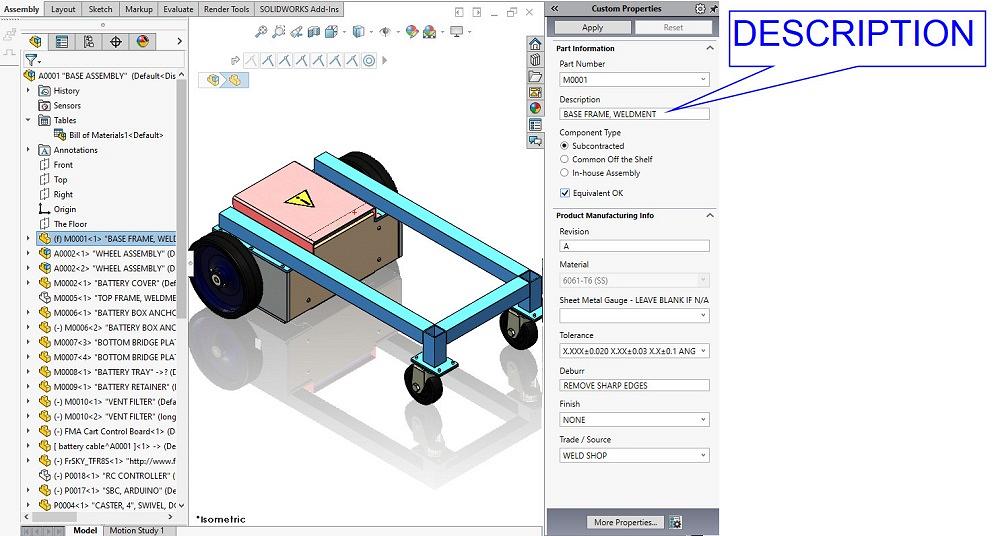The image size is (1000, 536).
Task: Open Appearances, Scenes and Decals task pane icon
Action: click(x=535, y=108)
